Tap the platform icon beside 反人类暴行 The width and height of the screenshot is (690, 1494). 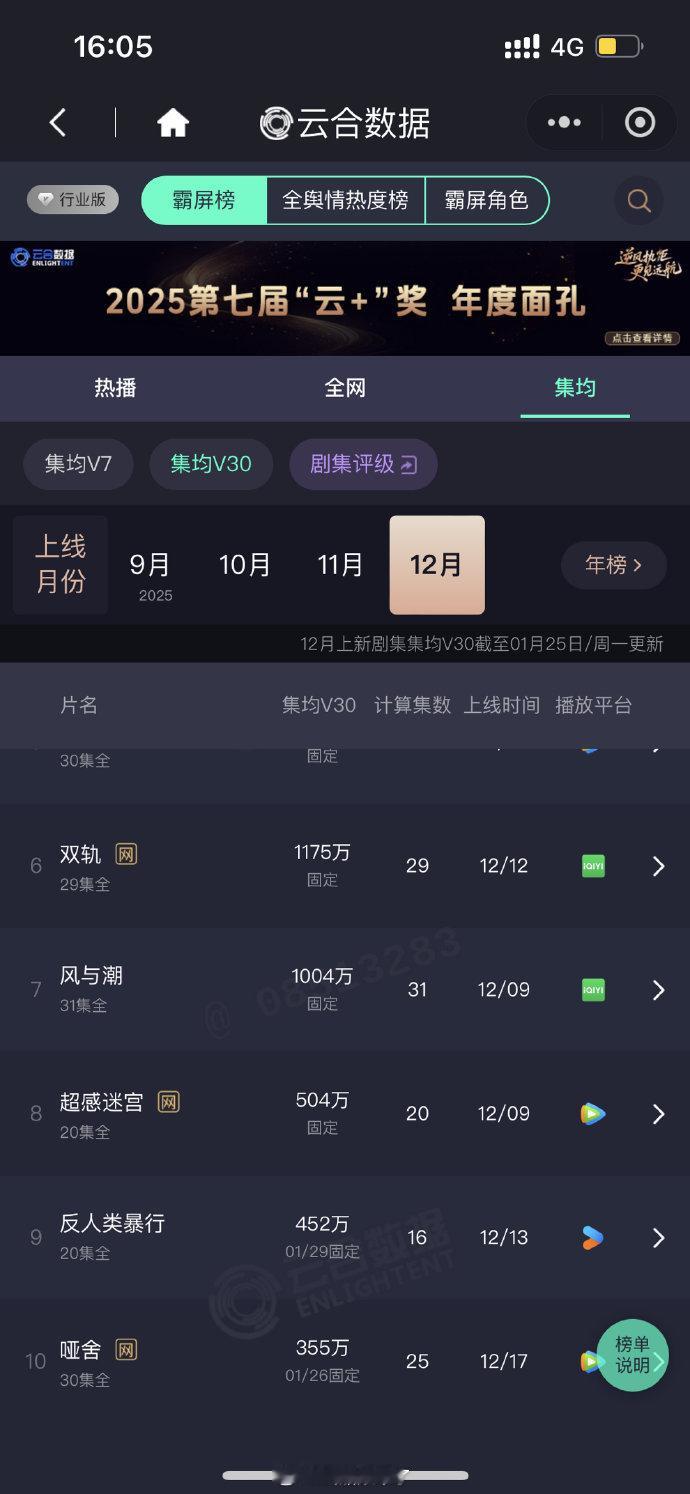point(592,1237)
